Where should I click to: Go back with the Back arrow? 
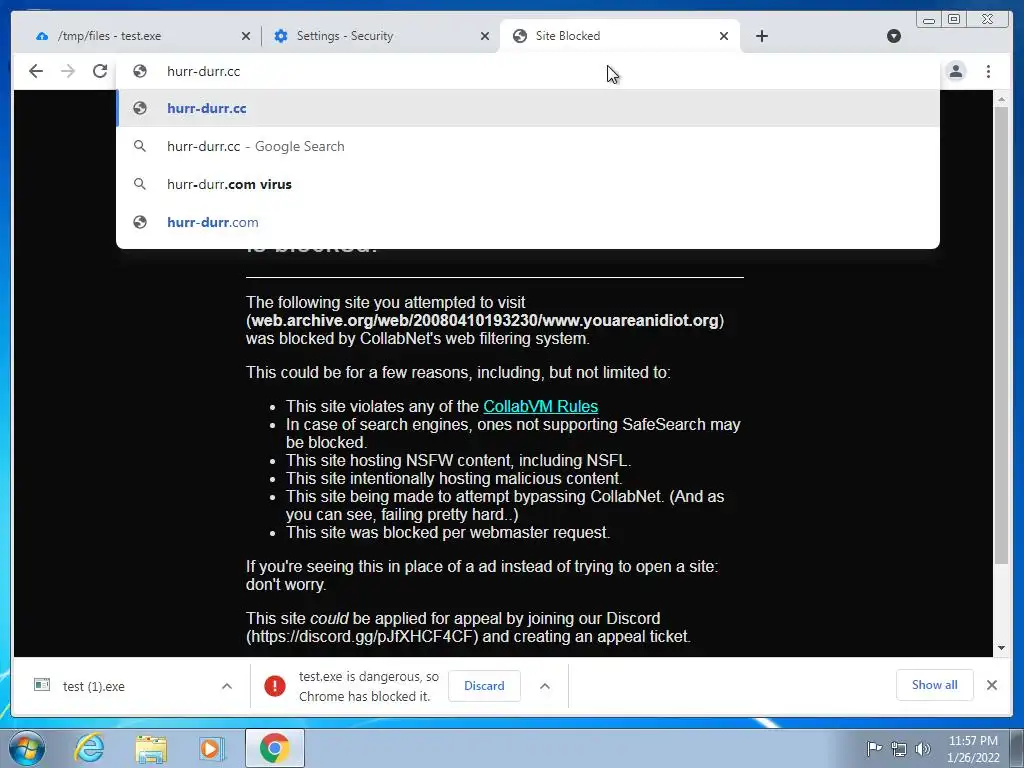click(x=36, y=71)
